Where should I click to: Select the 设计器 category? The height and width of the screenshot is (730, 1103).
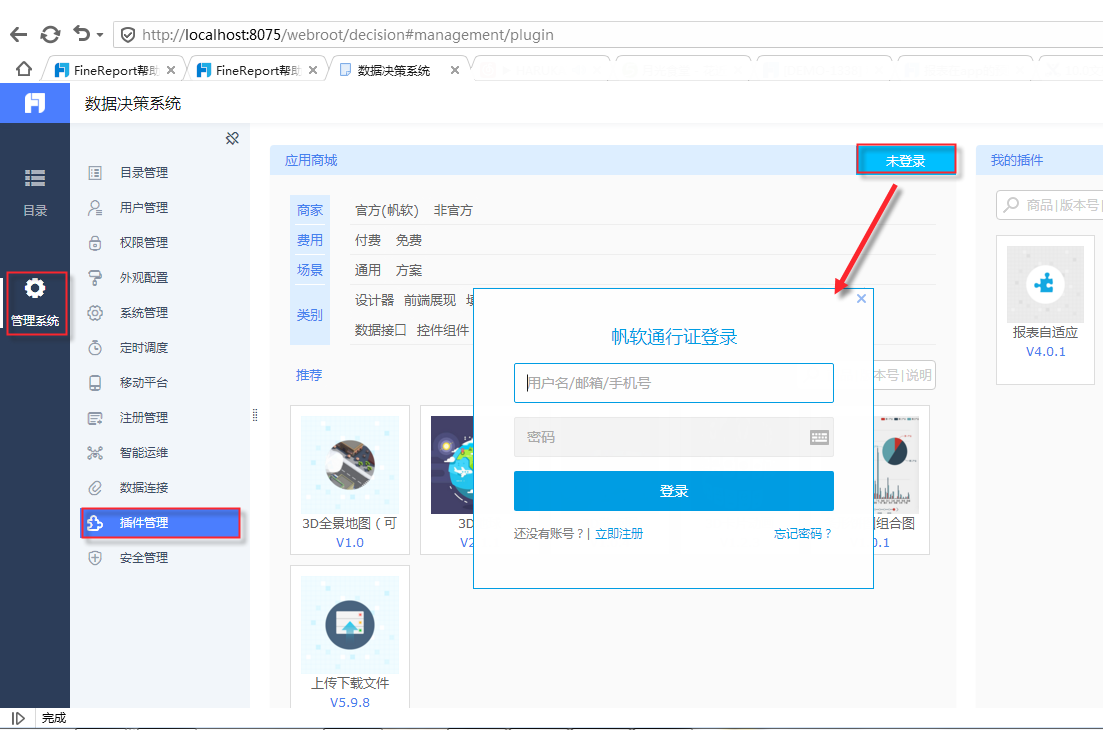374,300
